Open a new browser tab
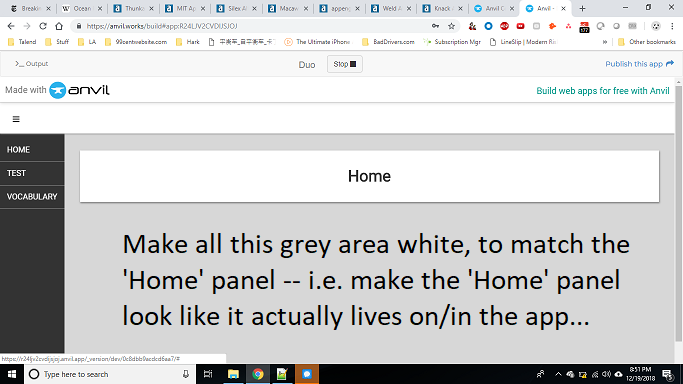The width and height of the screenshot is (683, 384). tap(582, 8)
